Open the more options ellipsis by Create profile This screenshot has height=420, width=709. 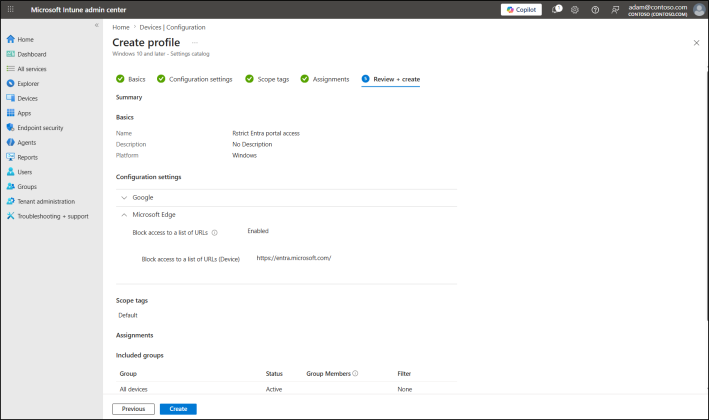coord(194,42)
